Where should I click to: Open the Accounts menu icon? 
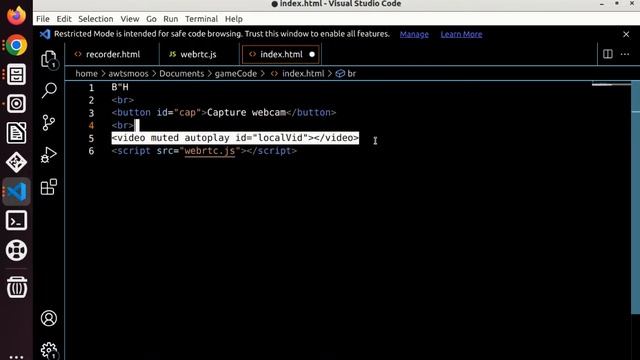(49, 318)
